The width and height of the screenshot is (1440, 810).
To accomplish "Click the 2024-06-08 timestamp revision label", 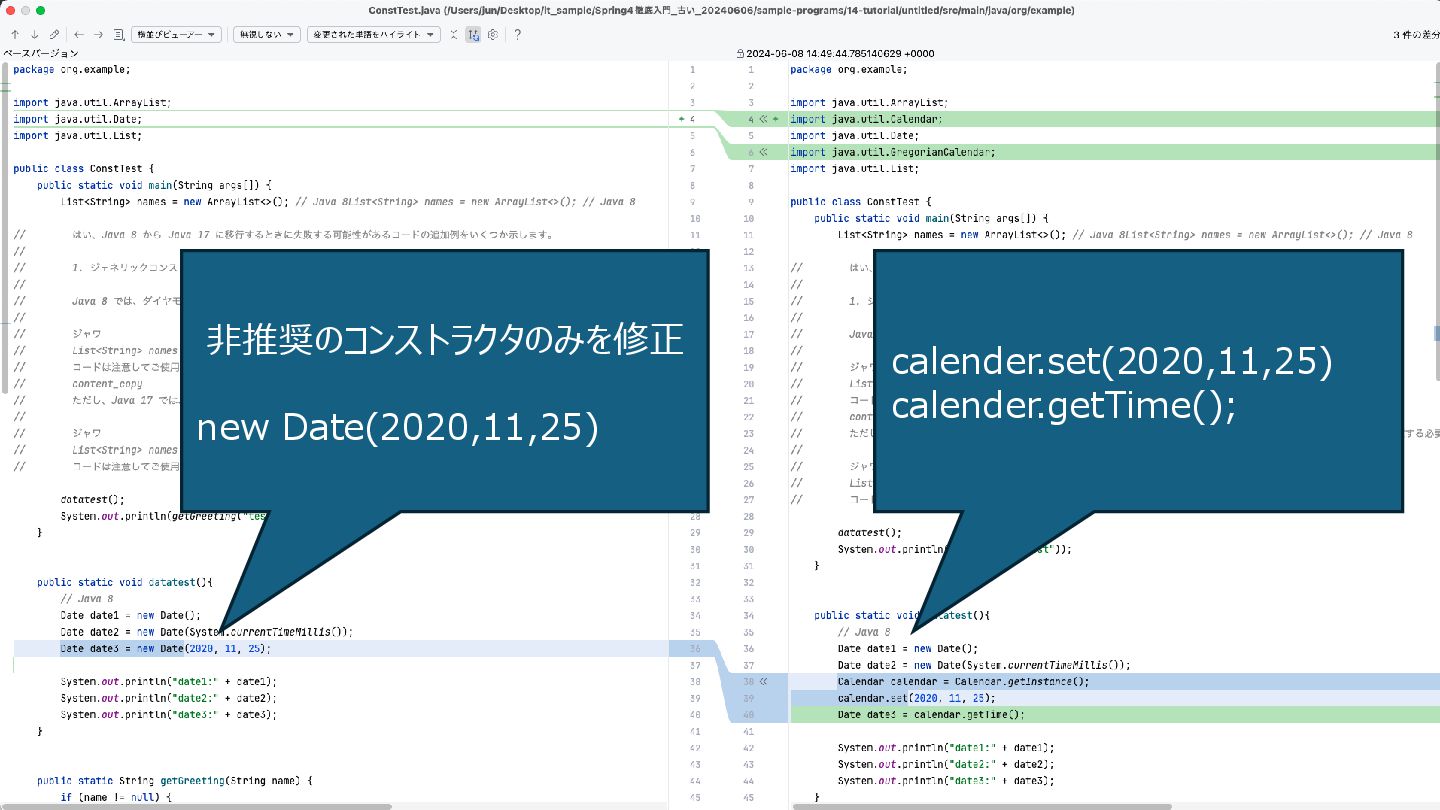I will coord(840,53).
